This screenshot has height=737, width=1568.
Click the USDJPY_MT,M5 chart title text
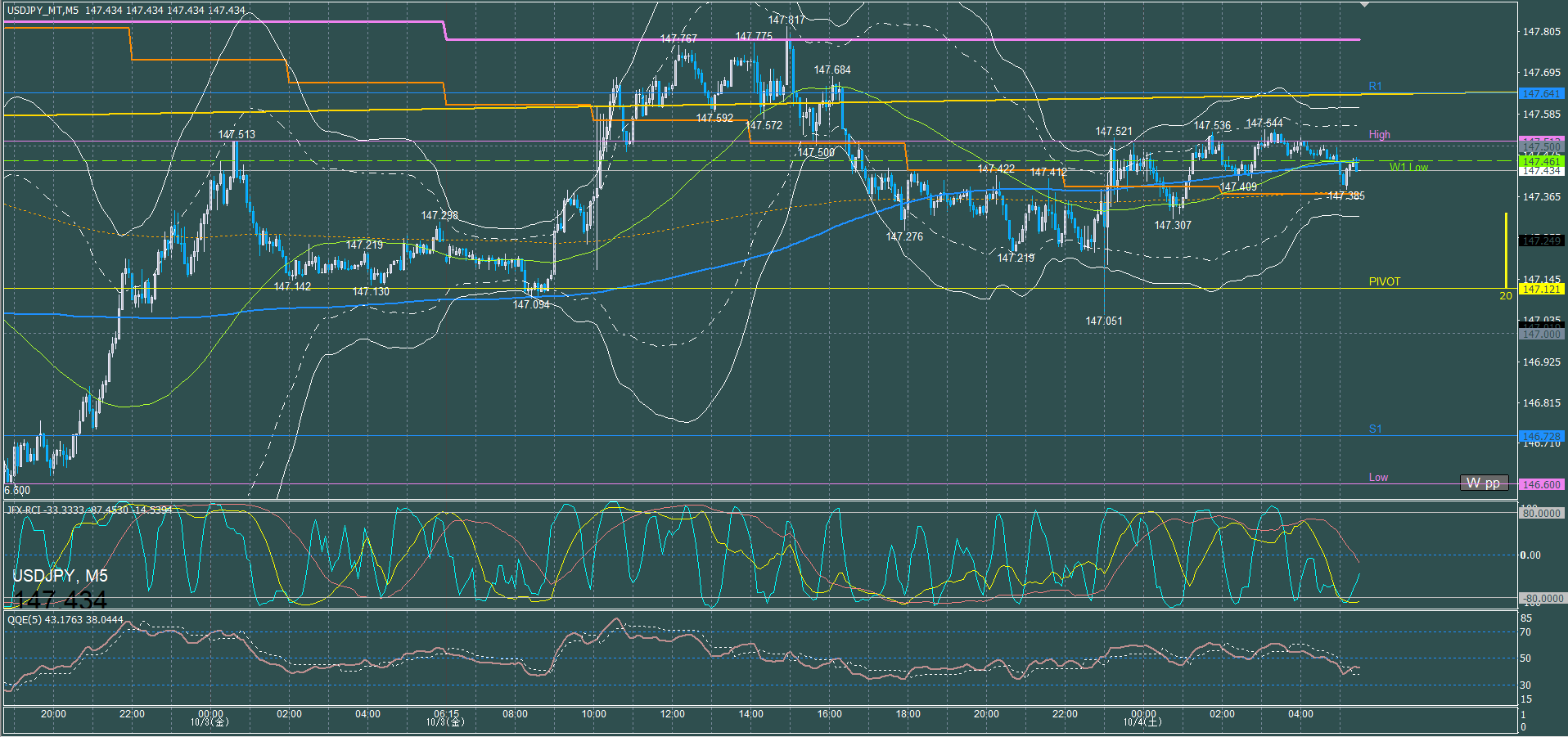tap(43, 11)
